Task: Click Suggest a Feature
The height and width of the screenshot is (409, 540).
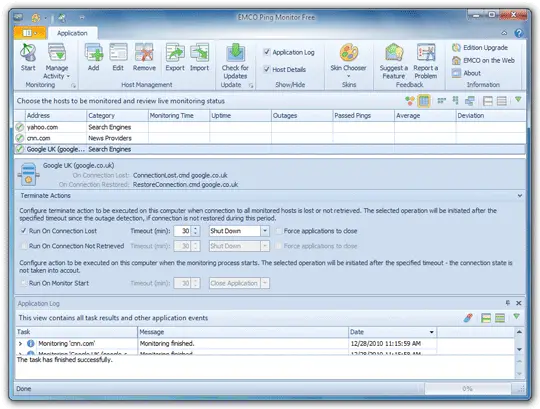Action: point(394,61)
